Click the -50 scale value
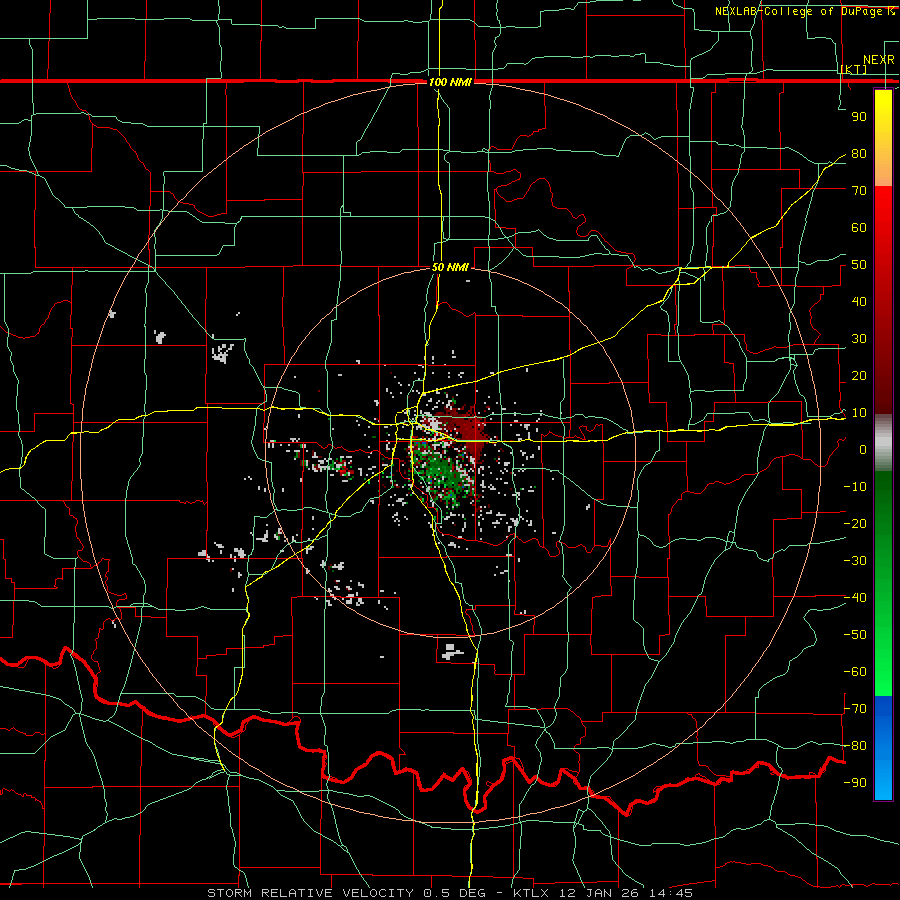This screenshot has width=900, height=900. 855,635
